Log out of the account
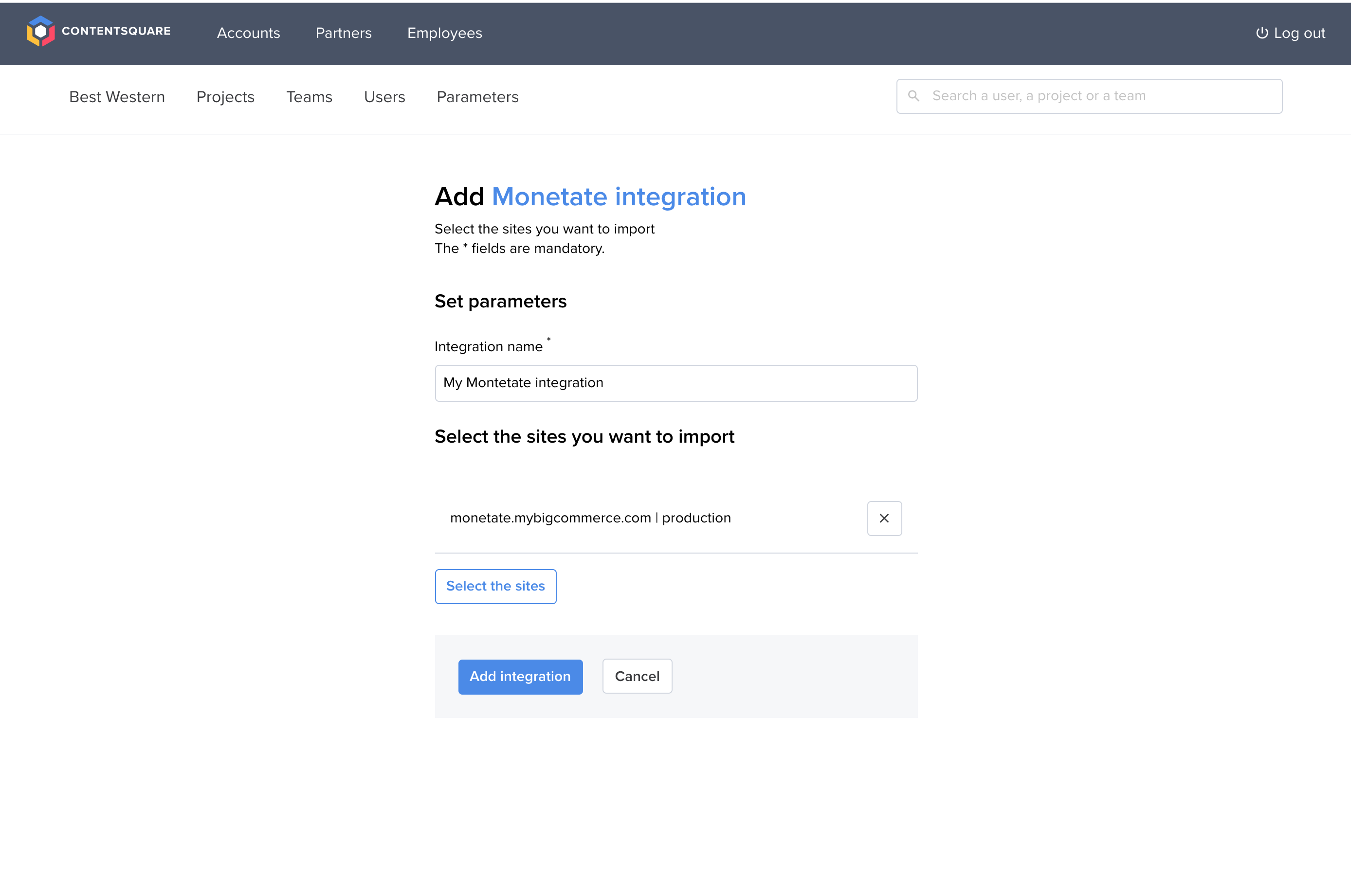This screenshot has width=1351, height=896. tap(1290, 33)
